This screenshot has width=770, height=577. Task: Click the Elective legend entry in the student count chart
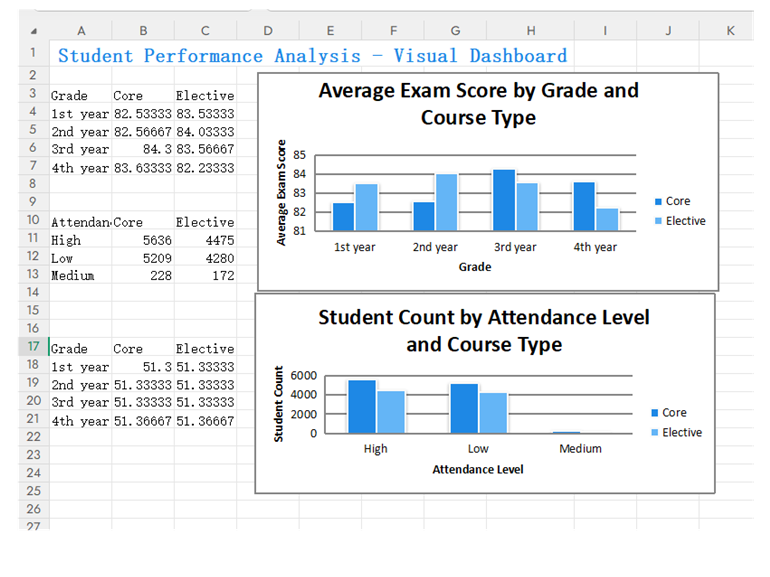point(677,433)
